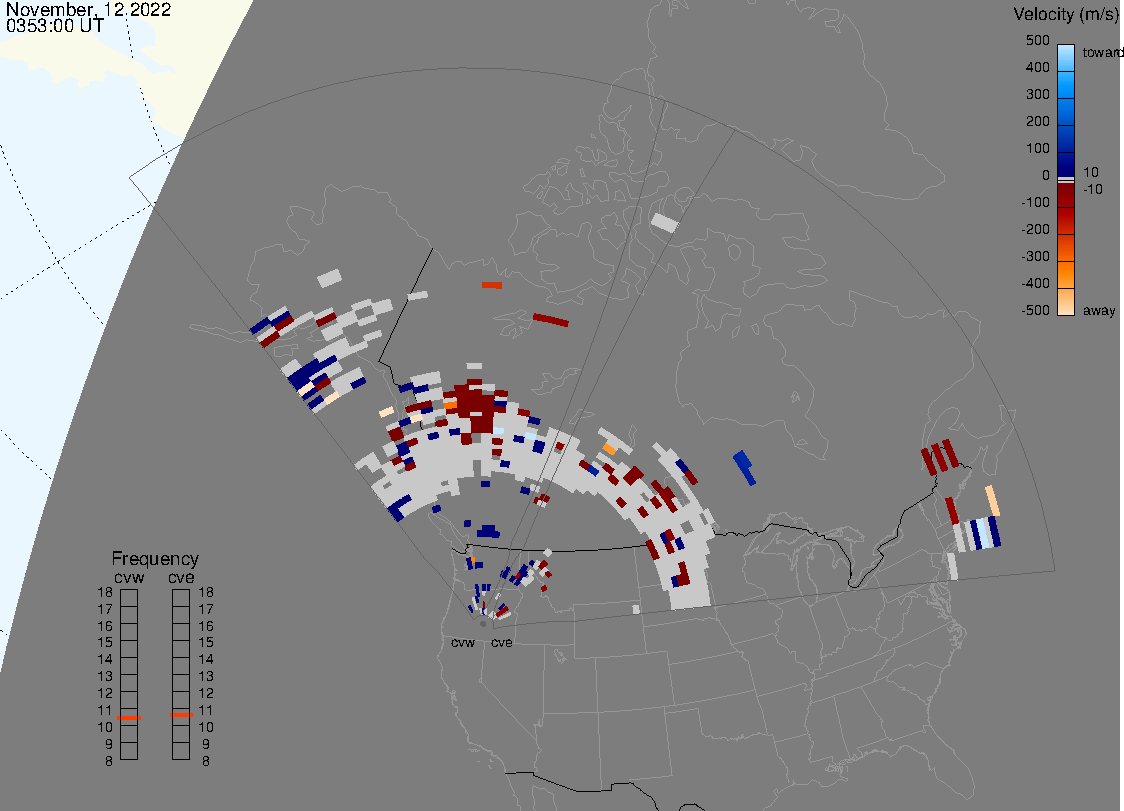Pick the light blue top of color bar
Image resolution: width=1124 pixels, height=811 pixels.
click(1066, 56)
